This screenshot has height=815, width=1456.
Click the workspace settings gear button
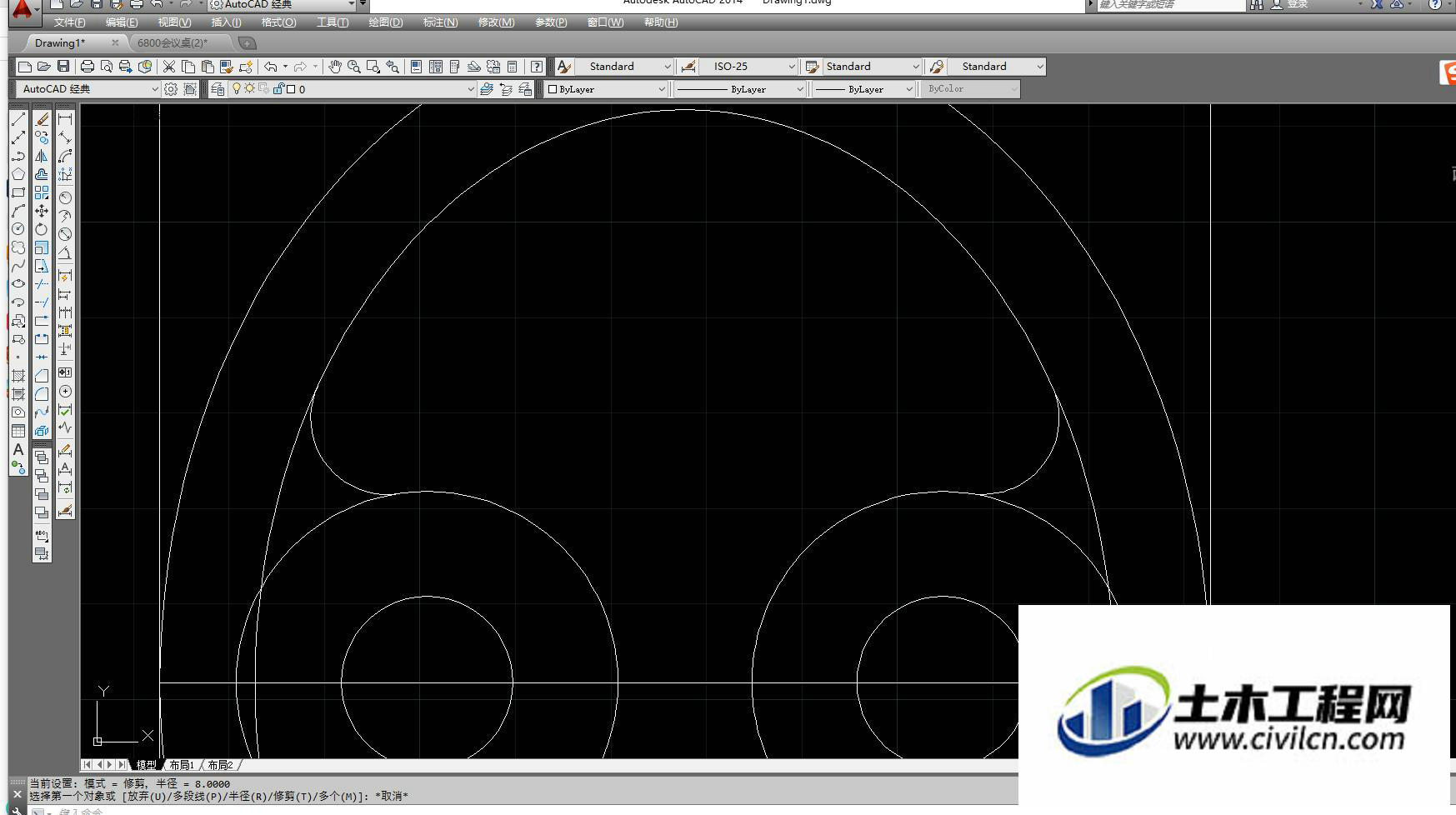coord(171,89)
